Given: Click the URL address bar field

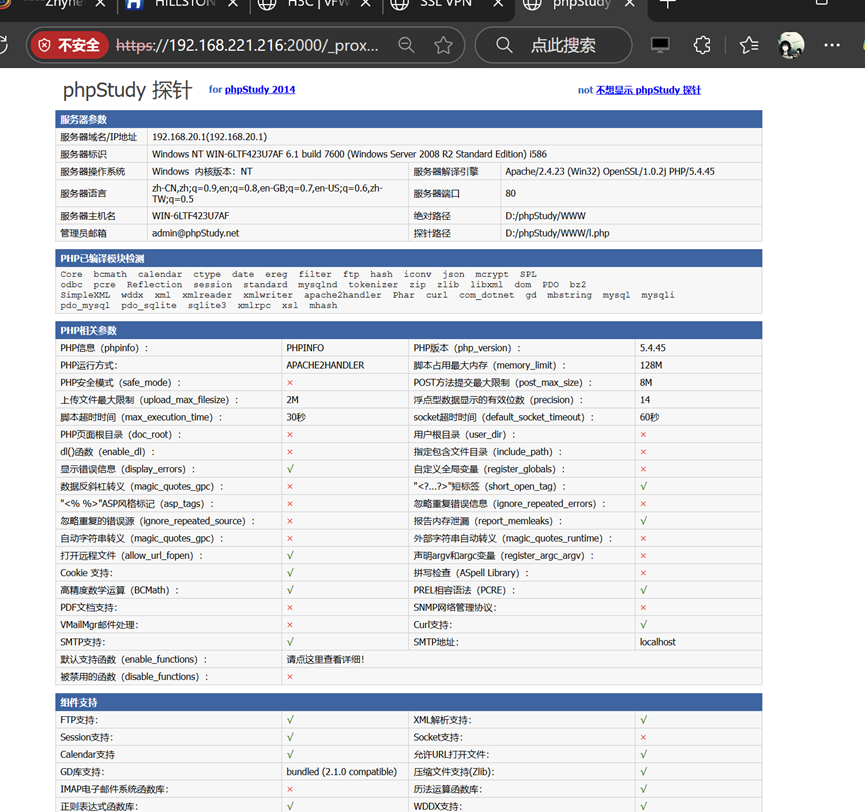Looking at the screenshot, I should (247, 45).
